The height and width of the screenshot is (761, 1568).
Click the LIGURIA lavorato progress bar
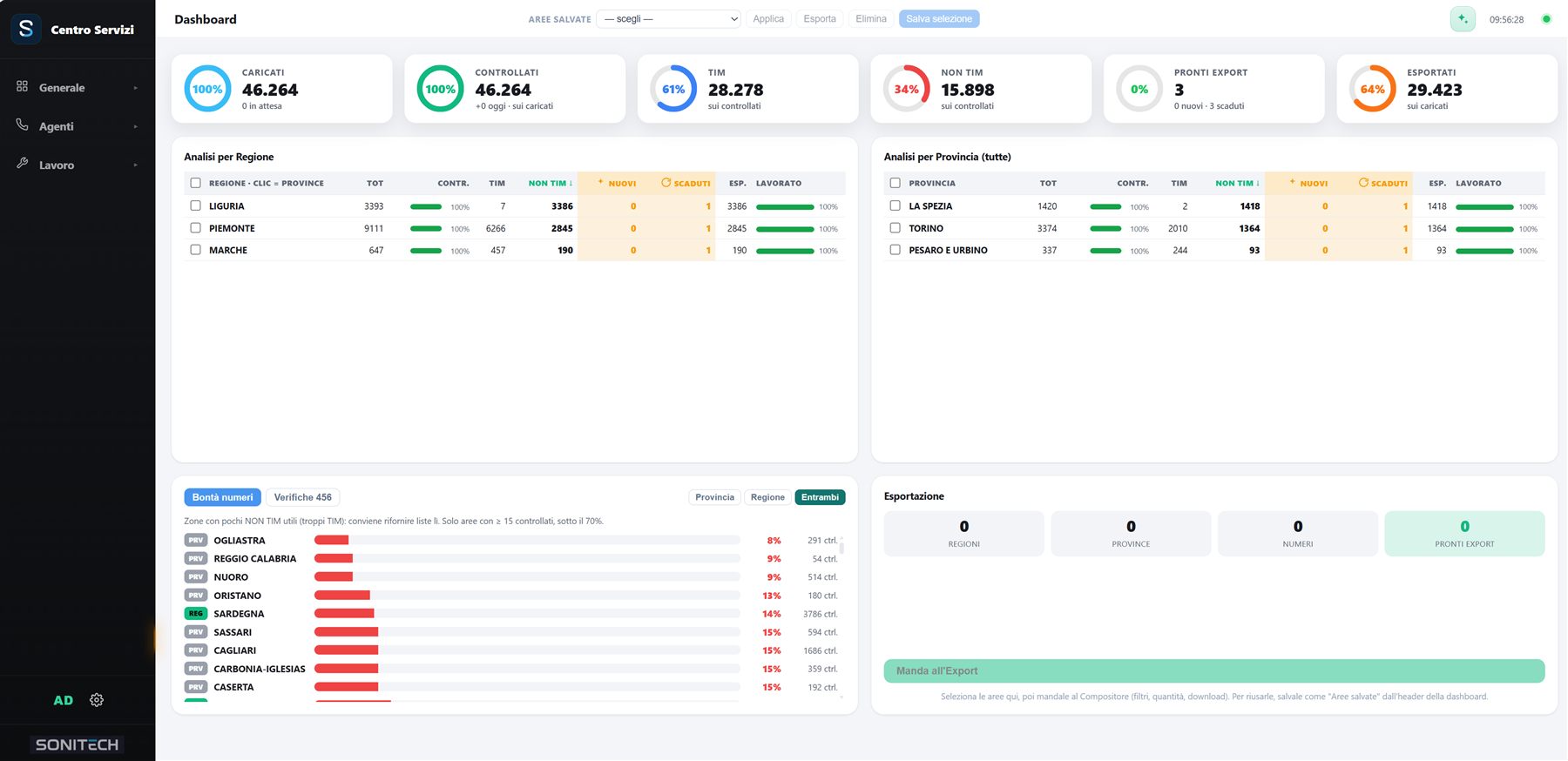pos(785,207)
